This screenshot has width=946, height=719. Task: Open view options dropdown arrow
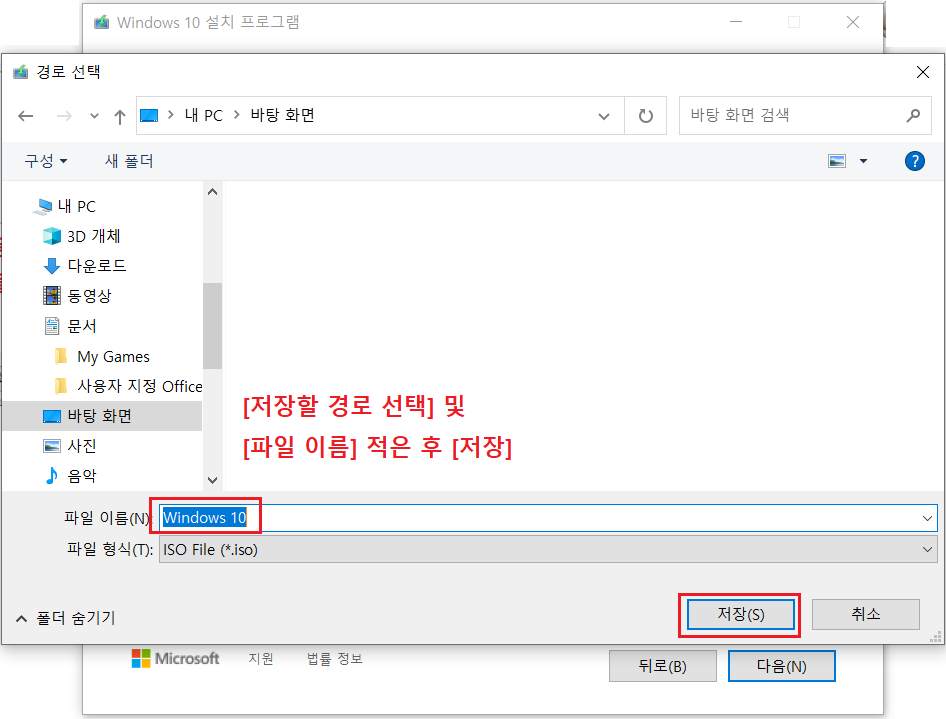pos(863,161)
